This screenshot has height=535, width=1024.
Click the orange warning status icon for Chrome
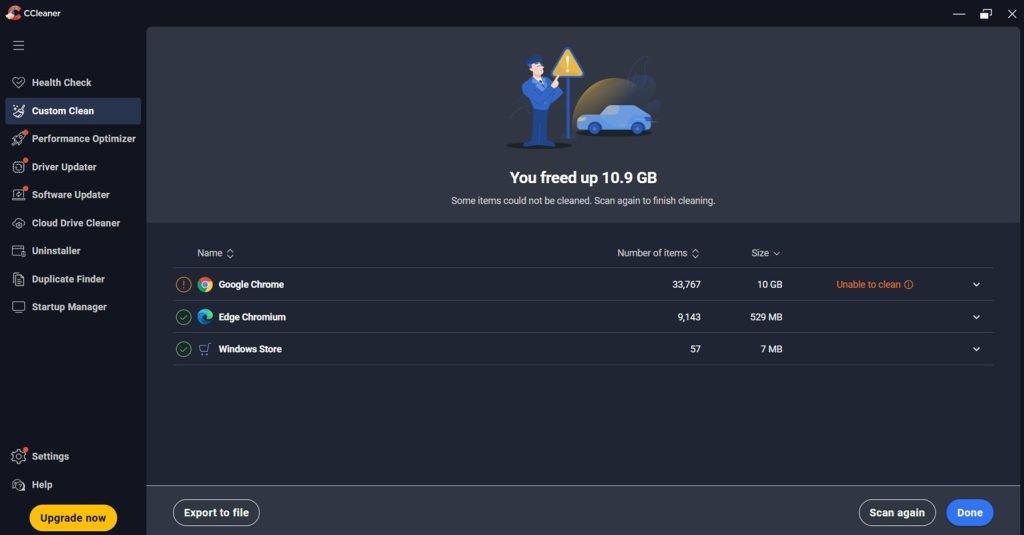tap(184, 284)
